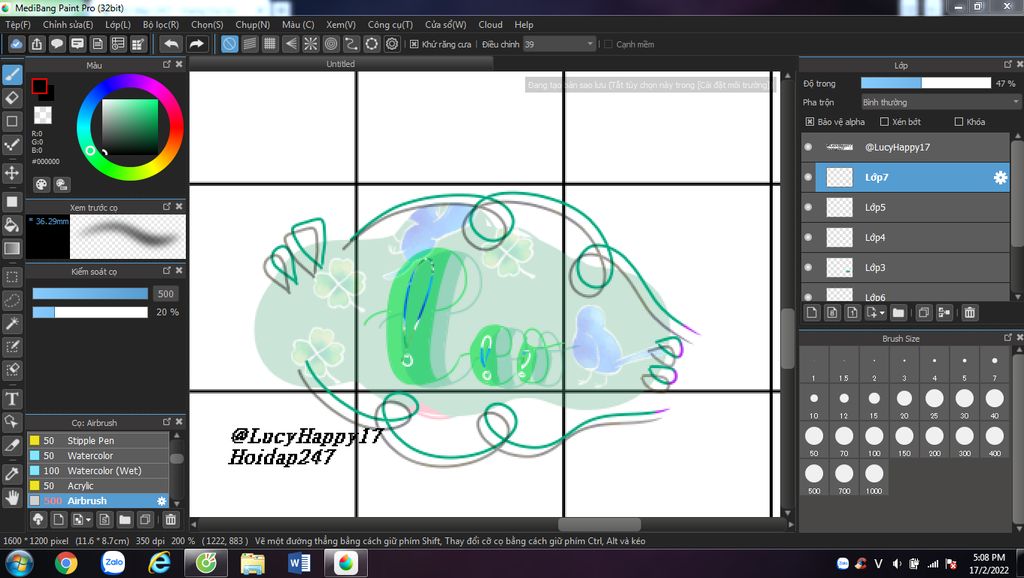Image resolution: width=1024 pixels, height=578 pixels.
Task: Select the Stipple Pen brush
Action: pyautogui.click(x=99, y=440)
